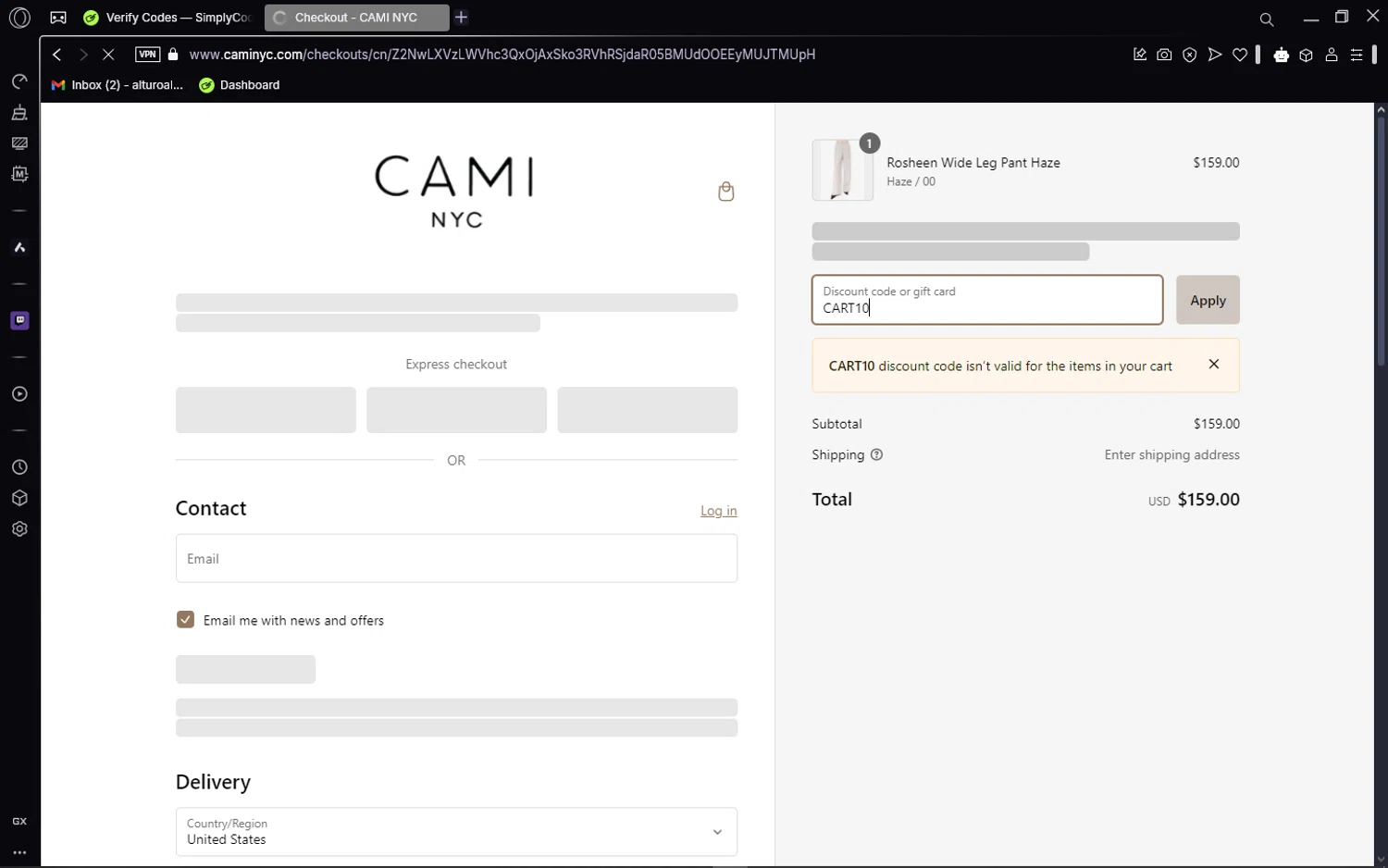This screenshot has width=1388, height=868.
Task: Search open tabs with magnifier icon
Action: click(1267, 19)
